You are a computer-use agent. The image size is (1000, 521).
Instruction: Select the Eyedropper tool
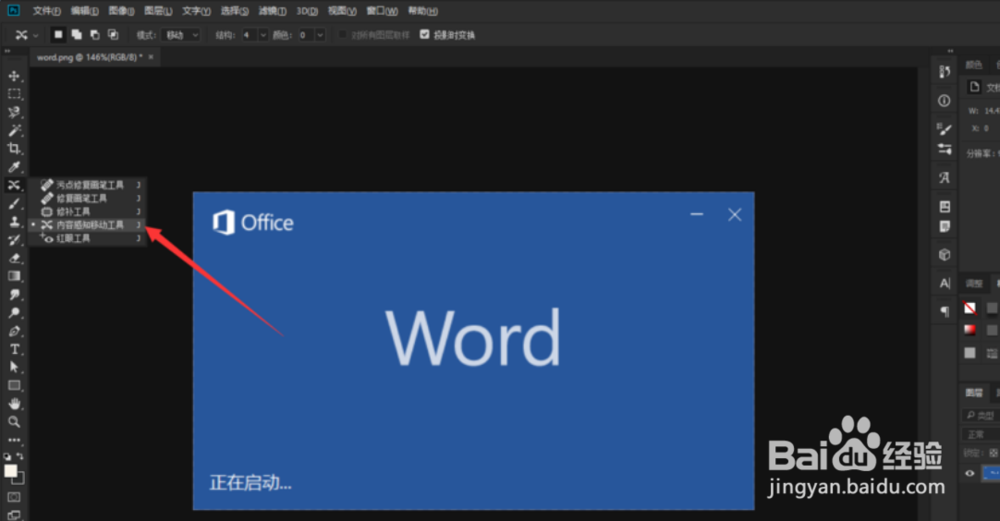click(14, 167)
